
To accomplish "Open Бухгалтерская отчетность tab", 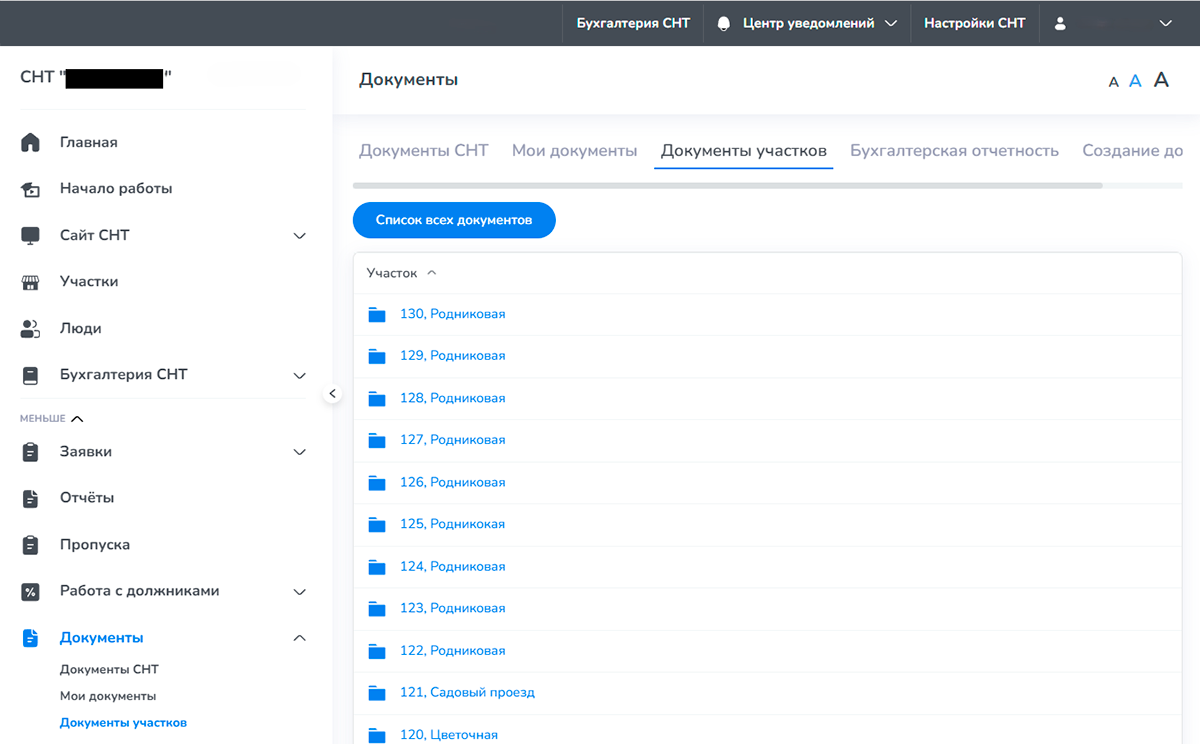I will coord(954,151).
